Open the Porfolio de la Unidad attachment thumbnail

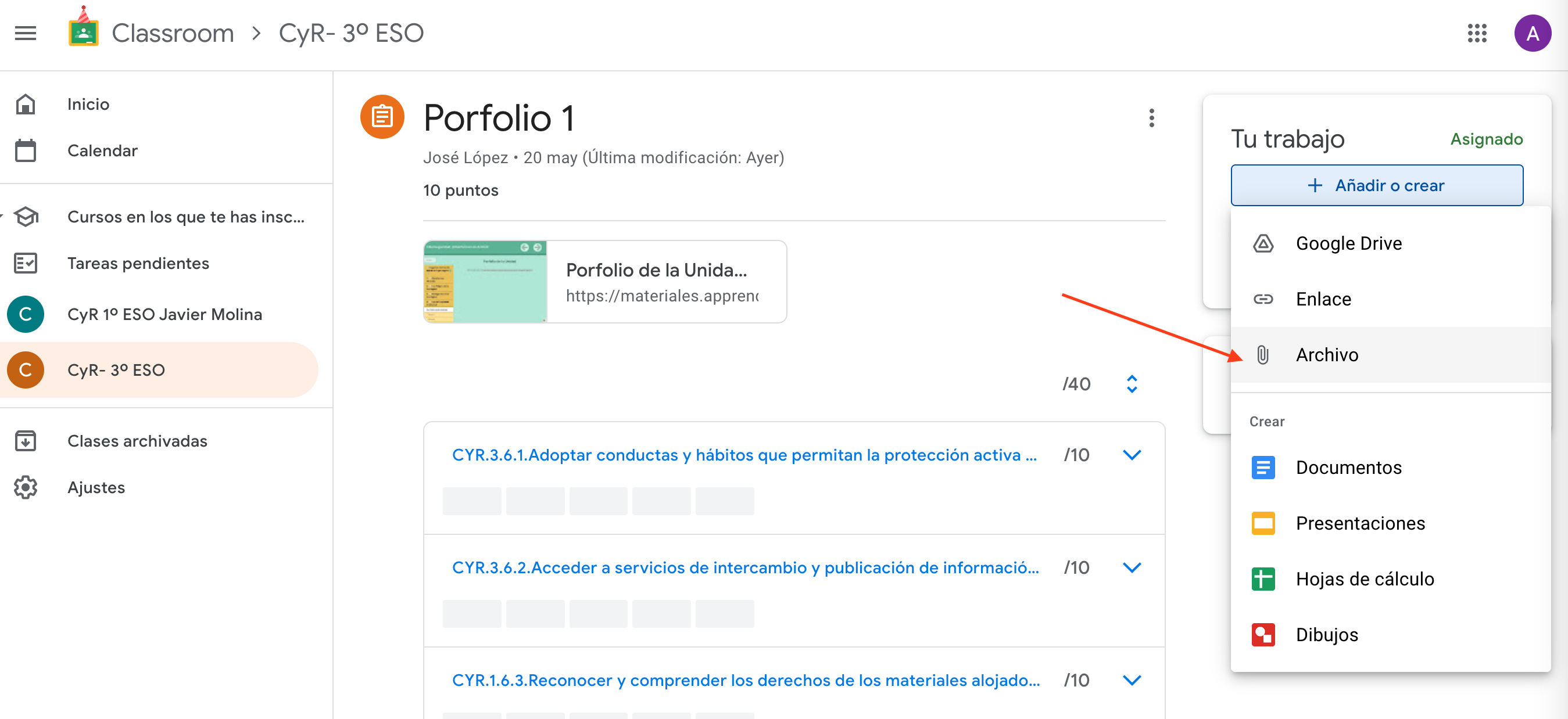click(485, 282)
